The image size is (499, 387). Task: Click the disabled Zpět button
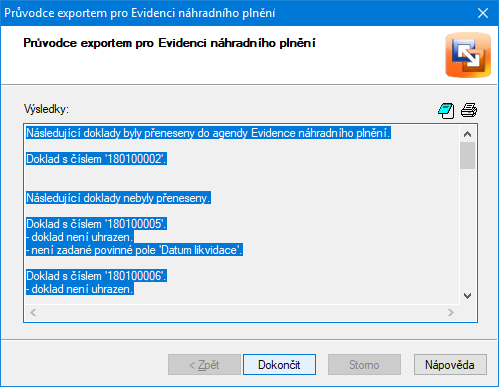coord(204,365)
